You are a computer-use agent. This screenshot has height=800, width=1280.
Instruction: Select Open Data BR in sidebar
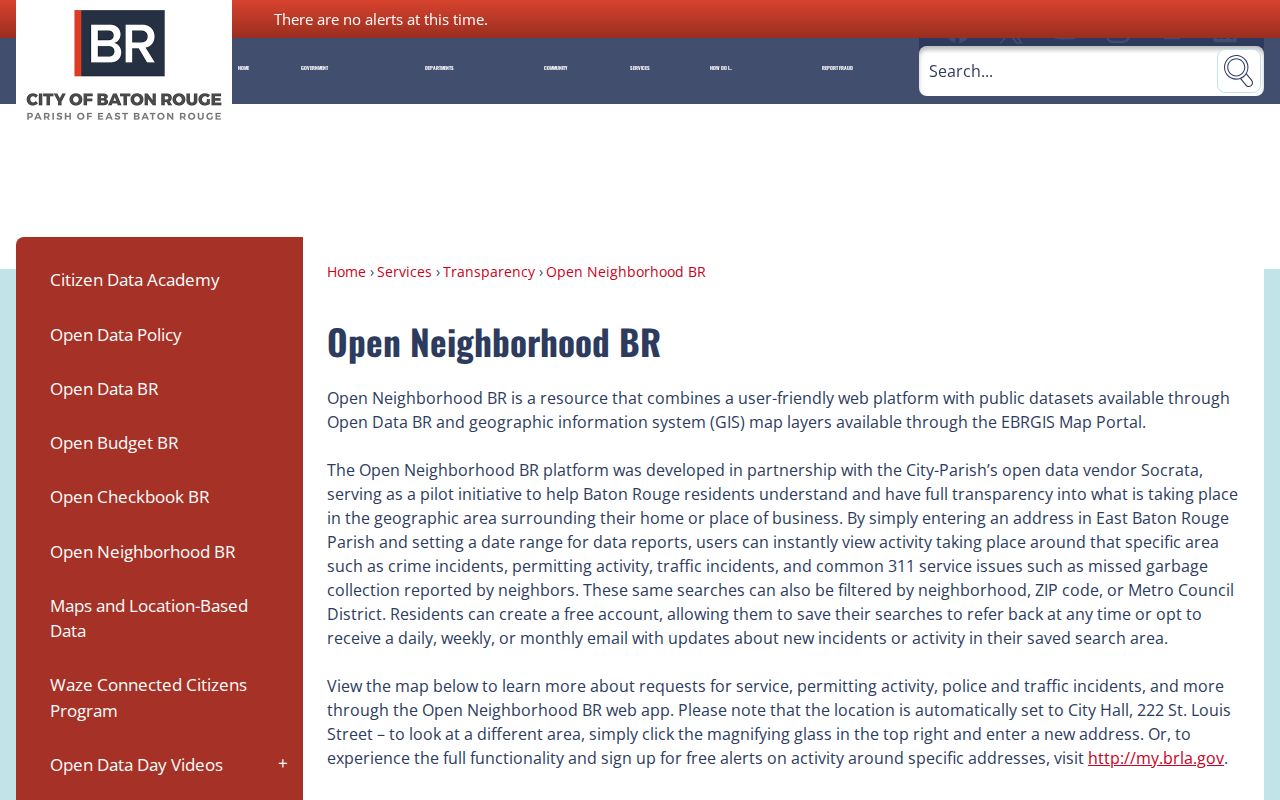tap(104, 389)
